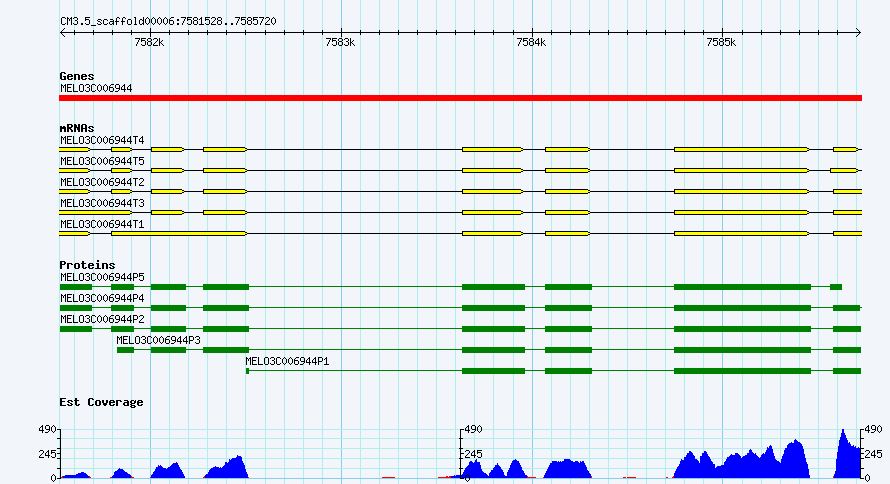
Task: Click the scaffold location text CM3.5_scaffold00006:7581528..7585720
Action: coord(168,22)
